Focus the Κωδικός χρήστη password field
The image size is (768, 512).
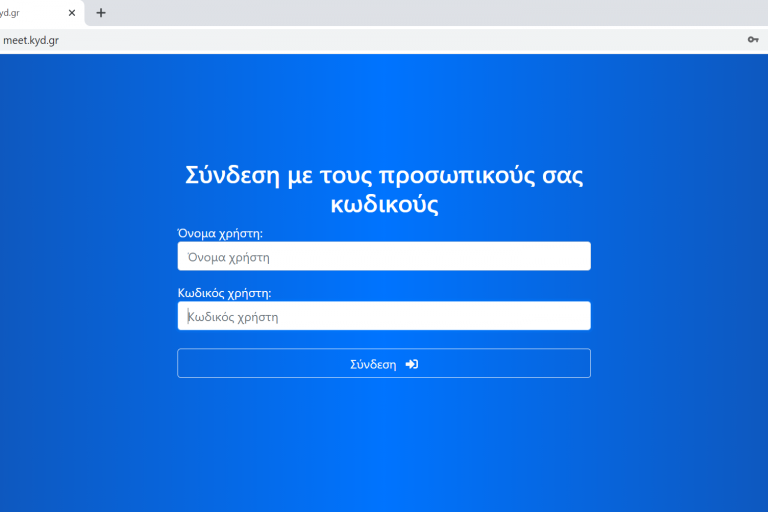(x=384, y=316)
